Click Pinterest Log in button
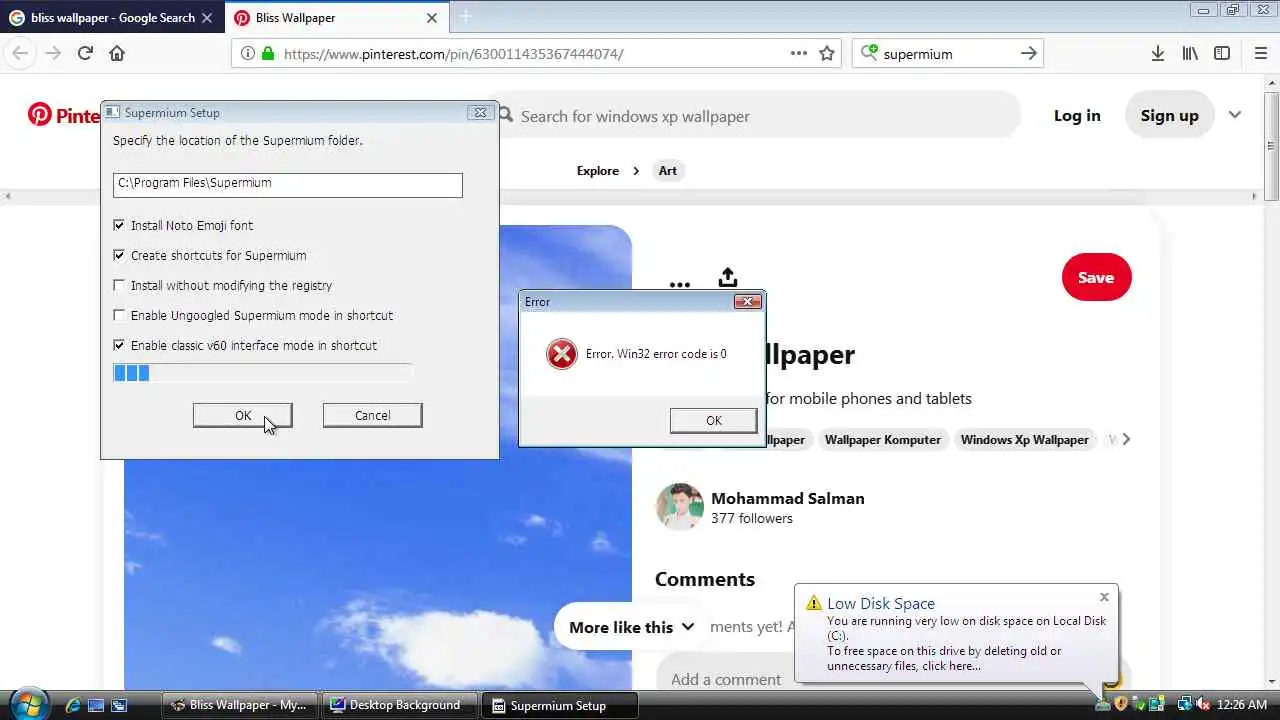The image size is (1280, 720). [1077, 115]
